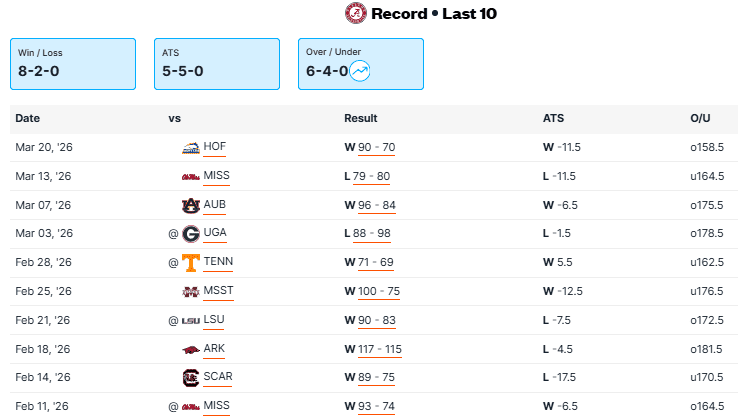Click the Alabama logo beside Record heading
The width and height of the screenshot is (738, 418).
click(x=355, y=13)
